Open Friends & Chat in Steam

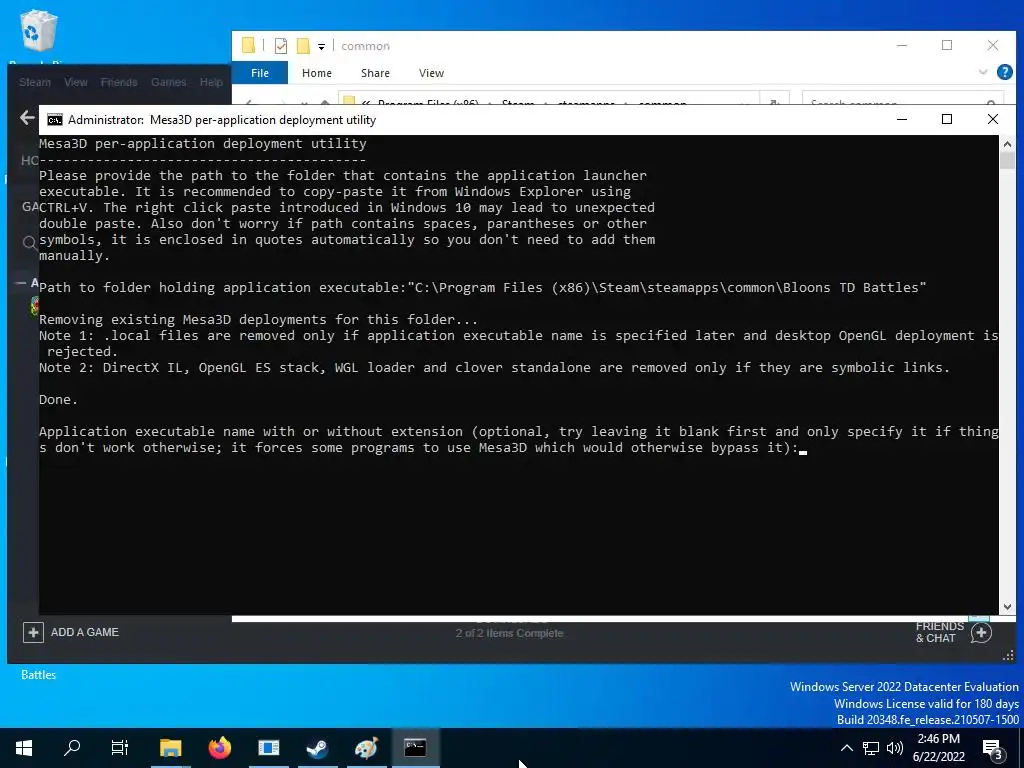pos(940,632)
